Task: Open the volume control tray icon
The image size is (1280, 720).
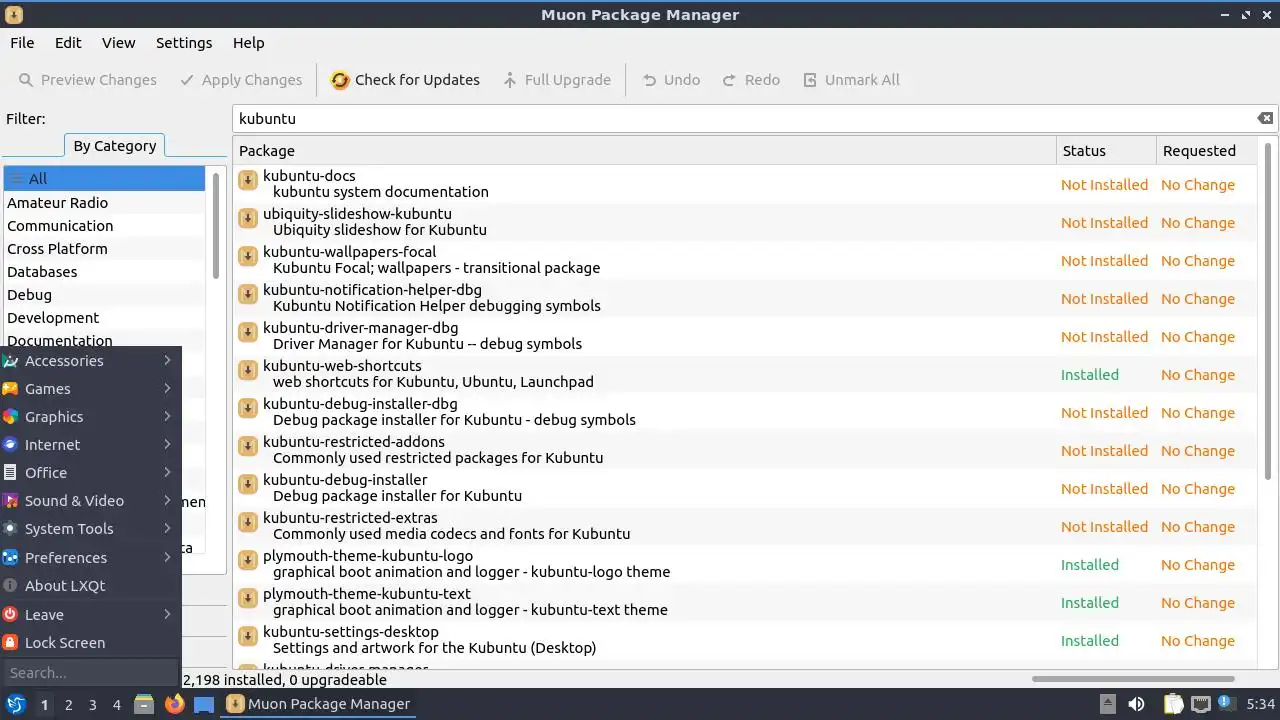Action: [1136, 704]
